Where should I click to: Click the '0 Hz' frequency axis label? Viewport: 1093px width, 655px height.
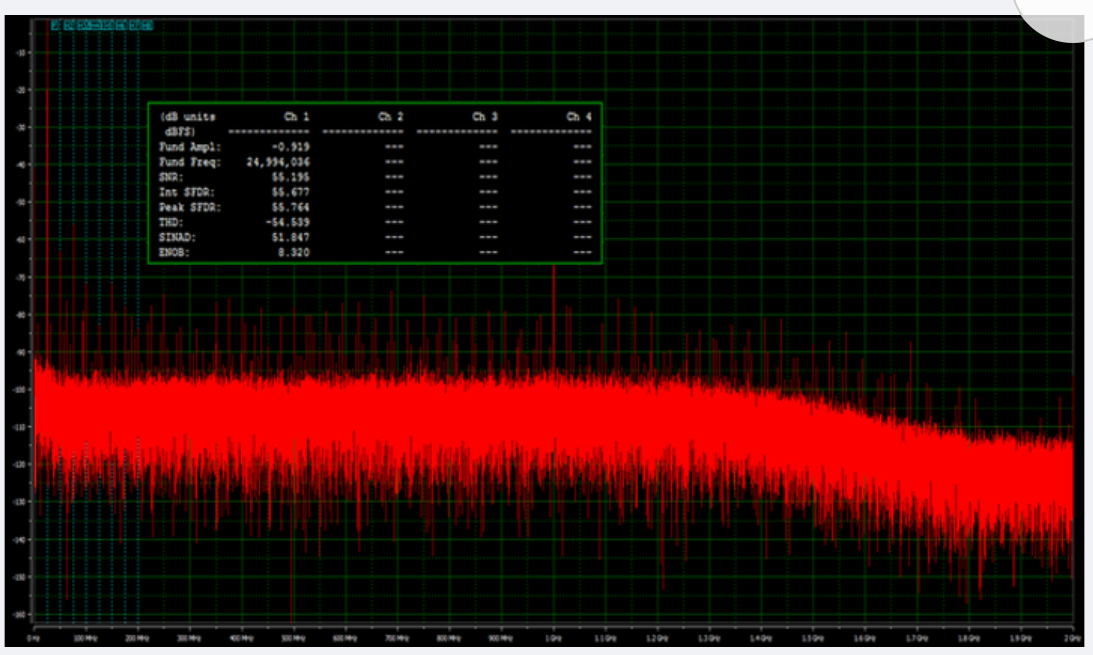click(33, 638)
